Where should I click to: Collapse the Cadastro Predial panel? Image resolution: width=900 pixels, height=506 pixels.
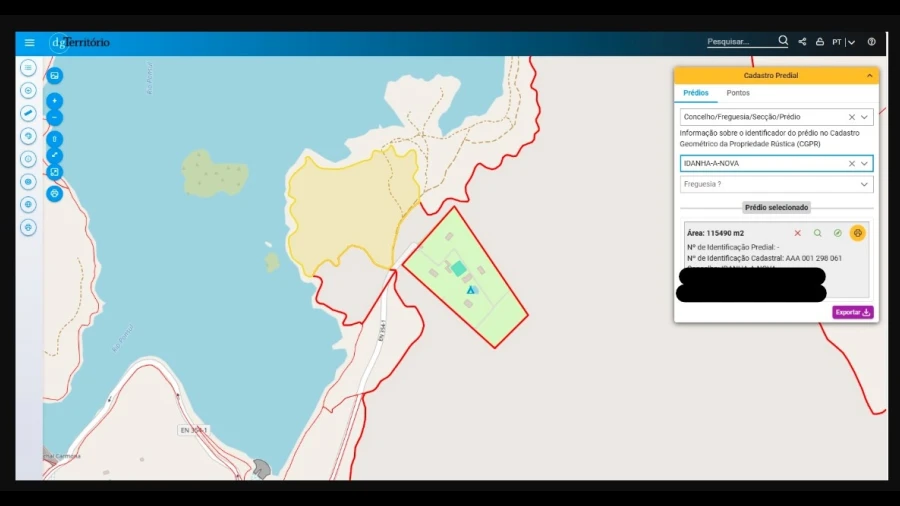pos(869,75)
